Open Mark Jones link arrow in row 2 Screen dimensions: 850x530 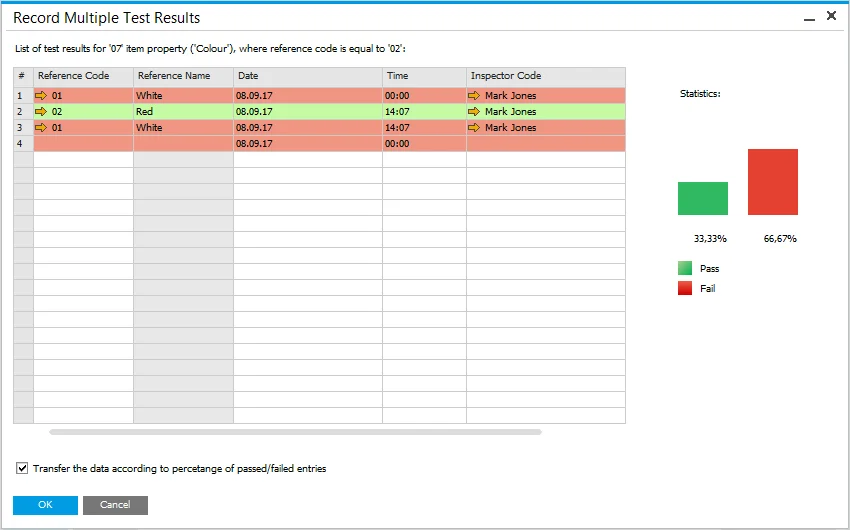coord(474,112)
